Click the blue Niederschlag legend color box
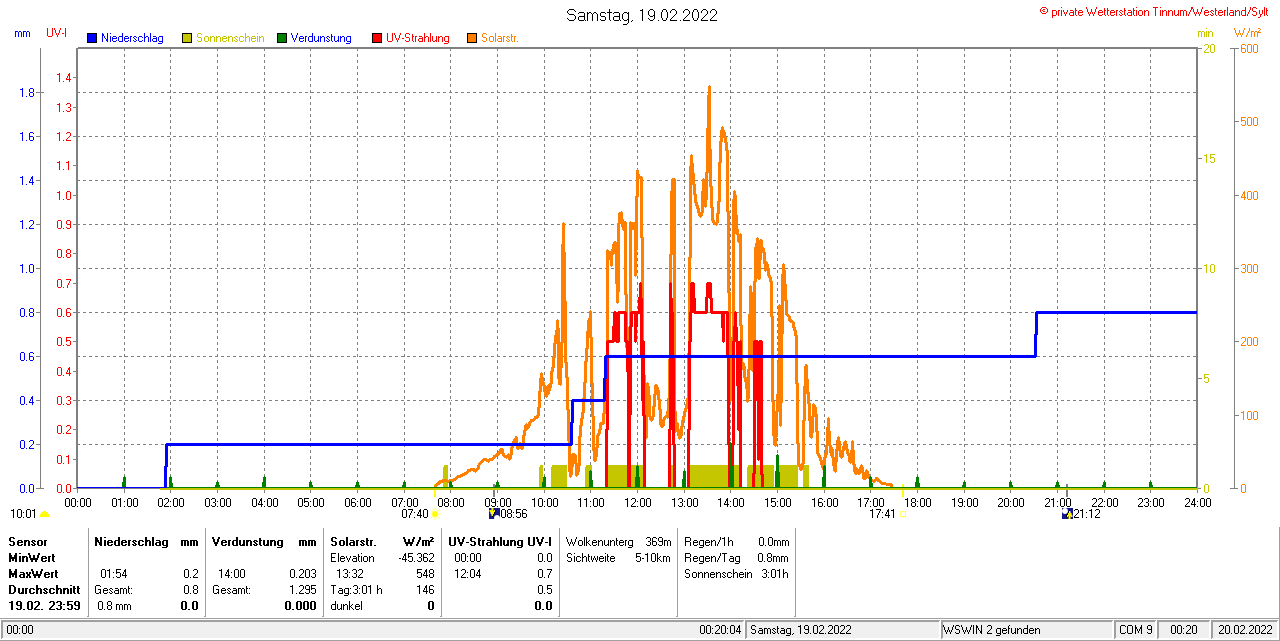Viewport: 1280px width, 641px height. pos(92,38)
